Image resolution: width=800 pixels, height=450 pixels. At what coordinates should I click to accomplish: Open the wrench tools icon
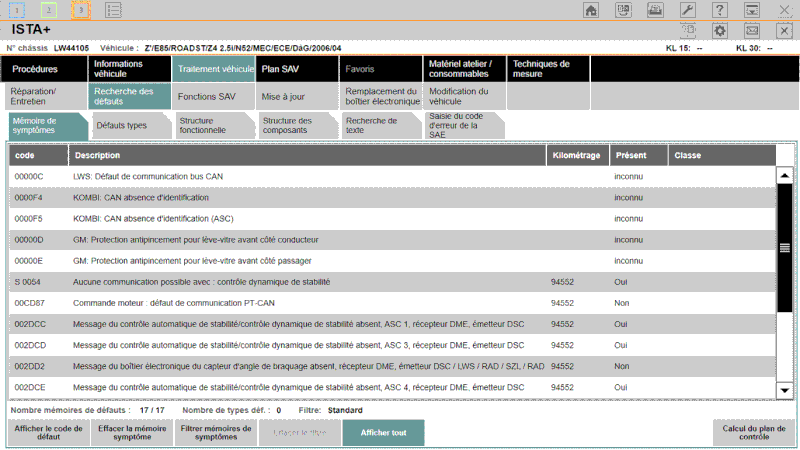688,10
